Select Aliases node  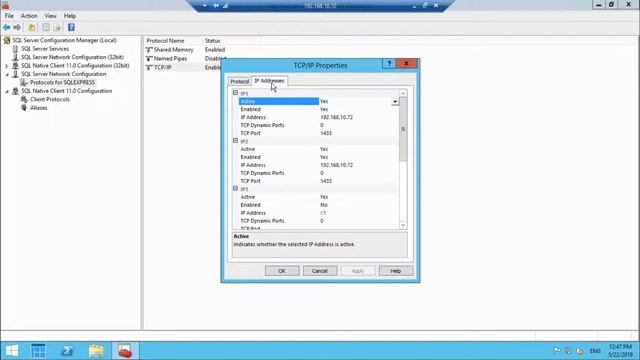[39, 108]
